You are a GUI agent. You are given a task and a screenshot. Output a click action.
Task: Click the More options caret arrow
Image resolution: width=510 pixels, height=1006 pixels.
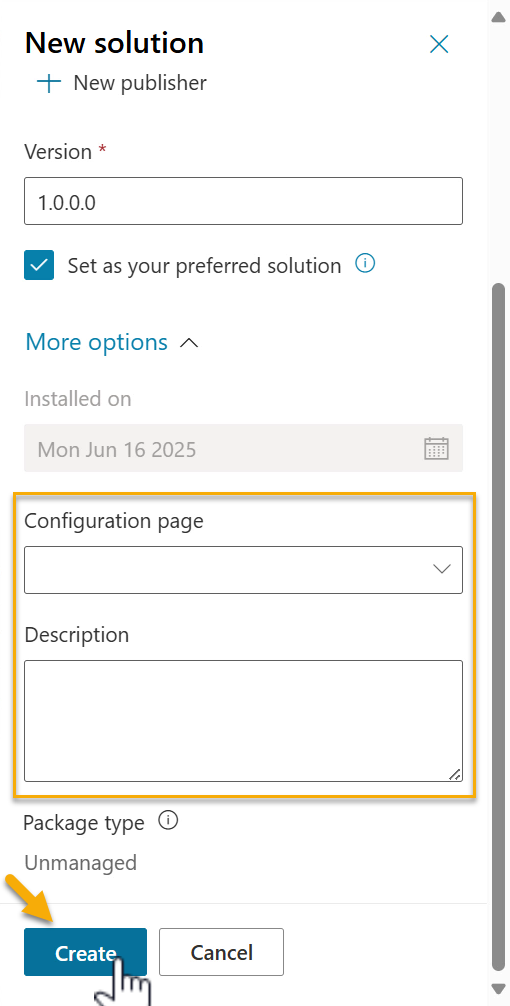click(x=189, y=343)
